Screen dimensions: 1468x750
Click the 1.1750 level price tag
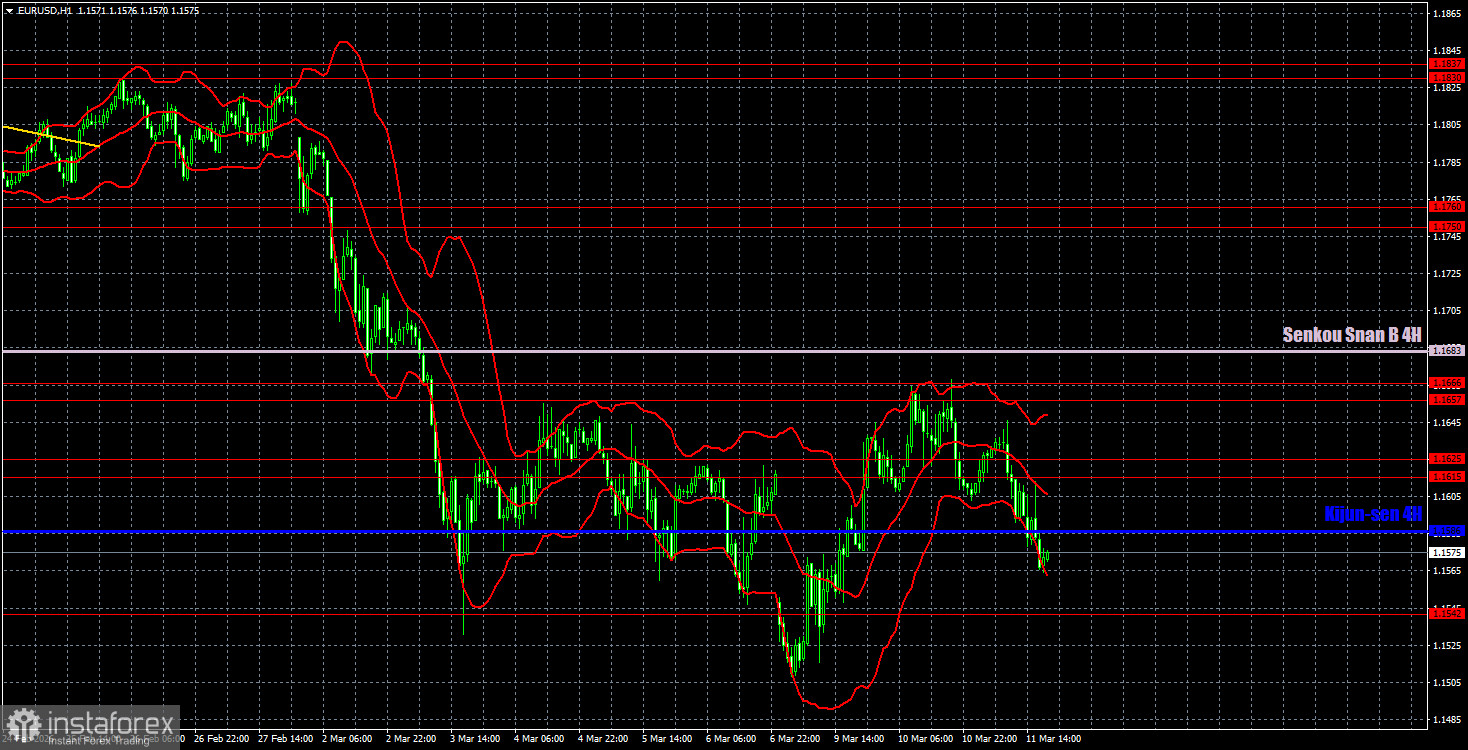click(x=1447, y=226)
